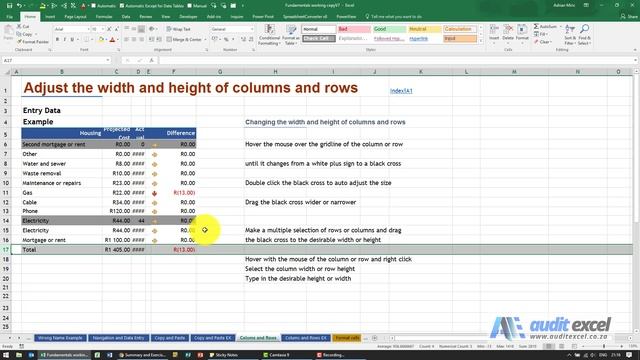
Task: Apply the Bad cell style
Action: [354, 29]
